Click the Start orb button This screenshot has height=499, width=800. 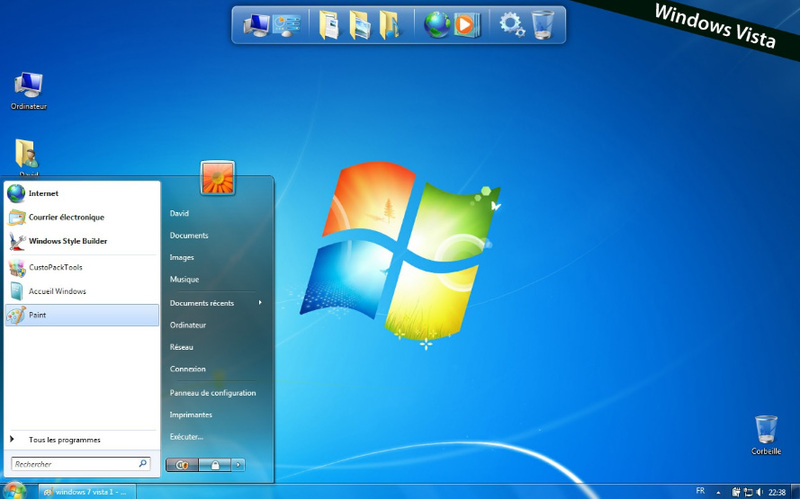pyautogui.click(x=14, y=491)
